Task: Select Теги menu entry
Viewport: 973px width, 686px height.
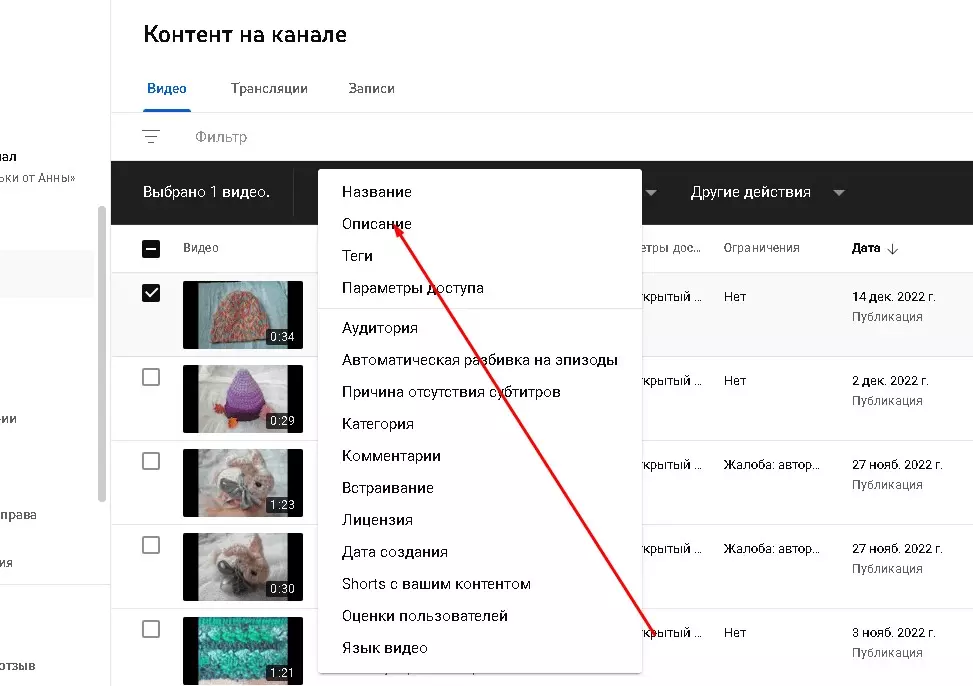Action: (x=357, y=256)
